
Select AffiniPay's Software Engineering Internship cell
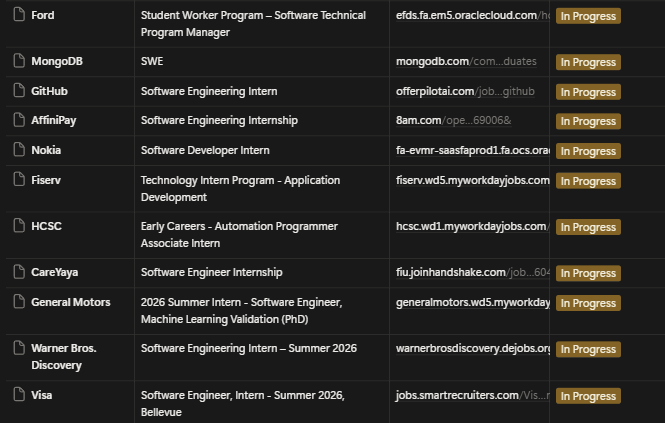pyautogui.click(x=262, y=121)
